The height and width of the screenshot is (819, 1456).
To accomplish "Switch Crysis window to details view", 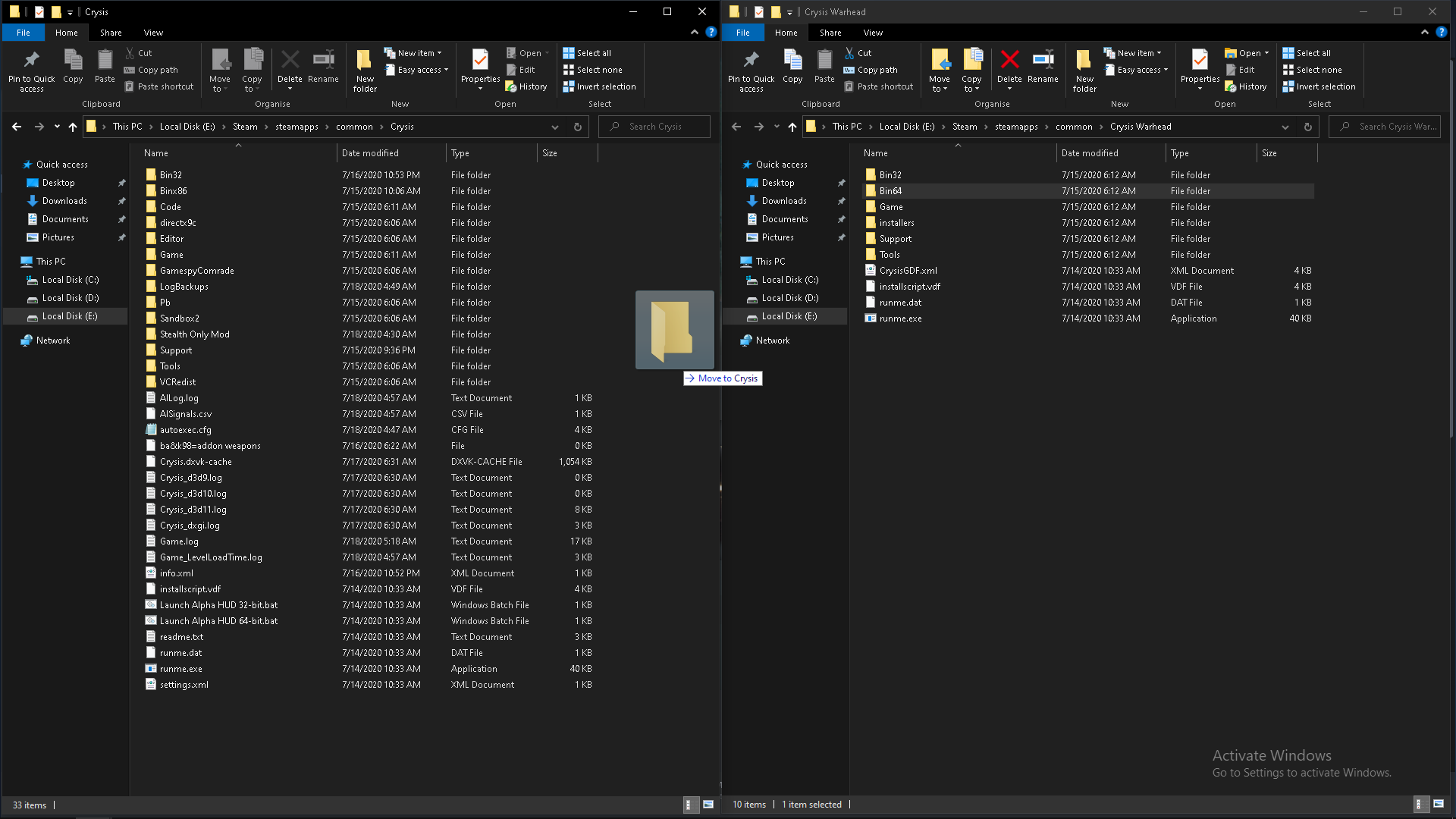I will (x=690, y=805).
